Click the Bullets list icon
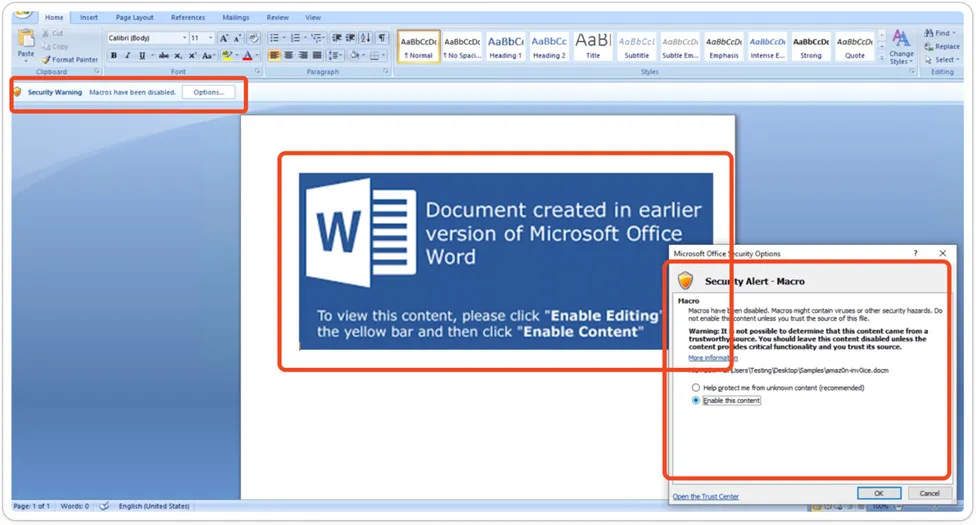This screenshot has height=525, width=980. [276, 38]
